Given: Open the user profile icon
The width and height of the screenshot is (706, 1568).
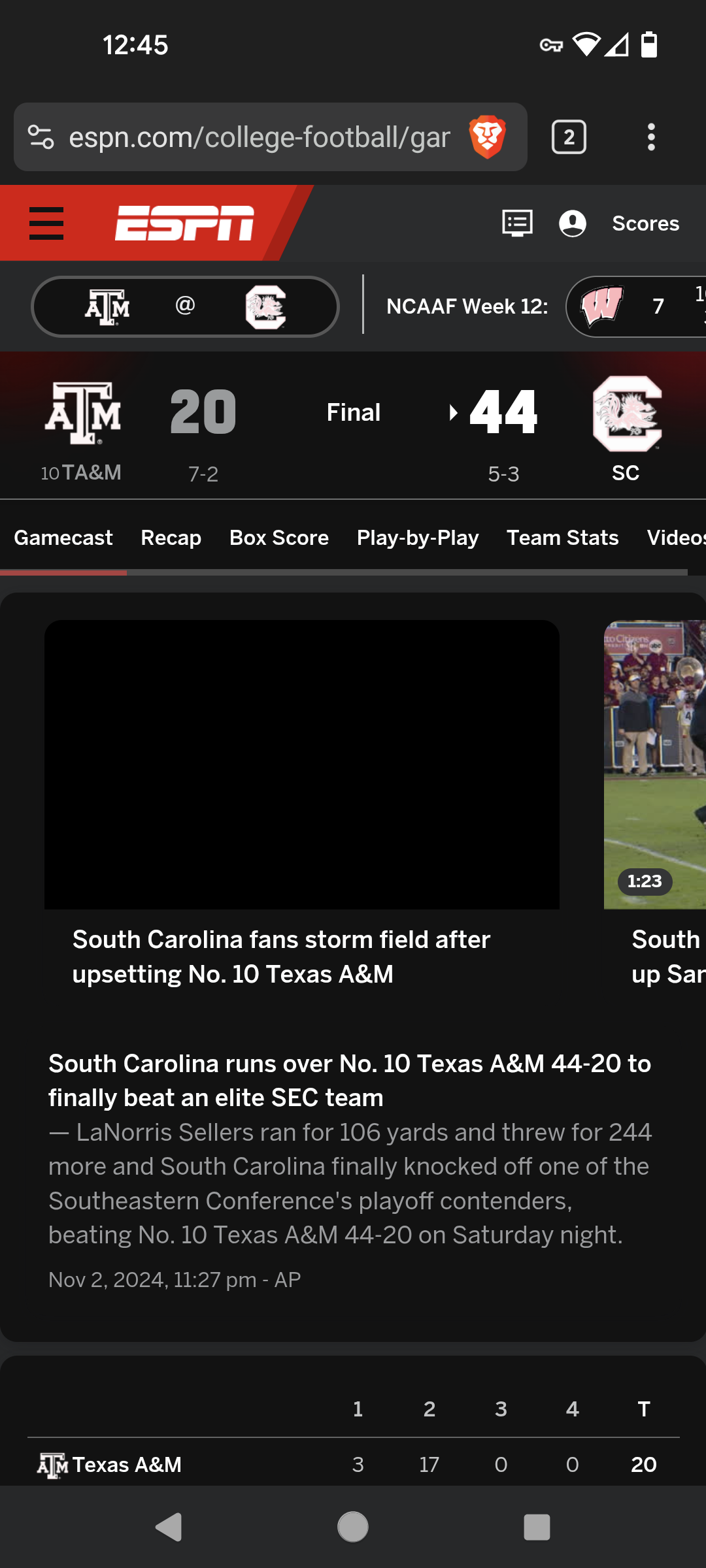Looking at the screenshot, I should coord(572,223).
